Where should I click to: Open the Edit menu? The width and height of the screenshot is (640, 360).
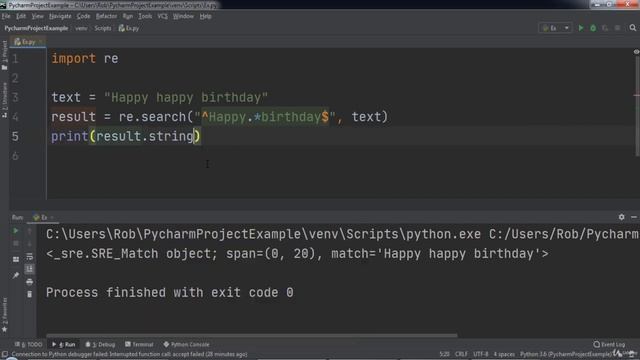(21, 16)
